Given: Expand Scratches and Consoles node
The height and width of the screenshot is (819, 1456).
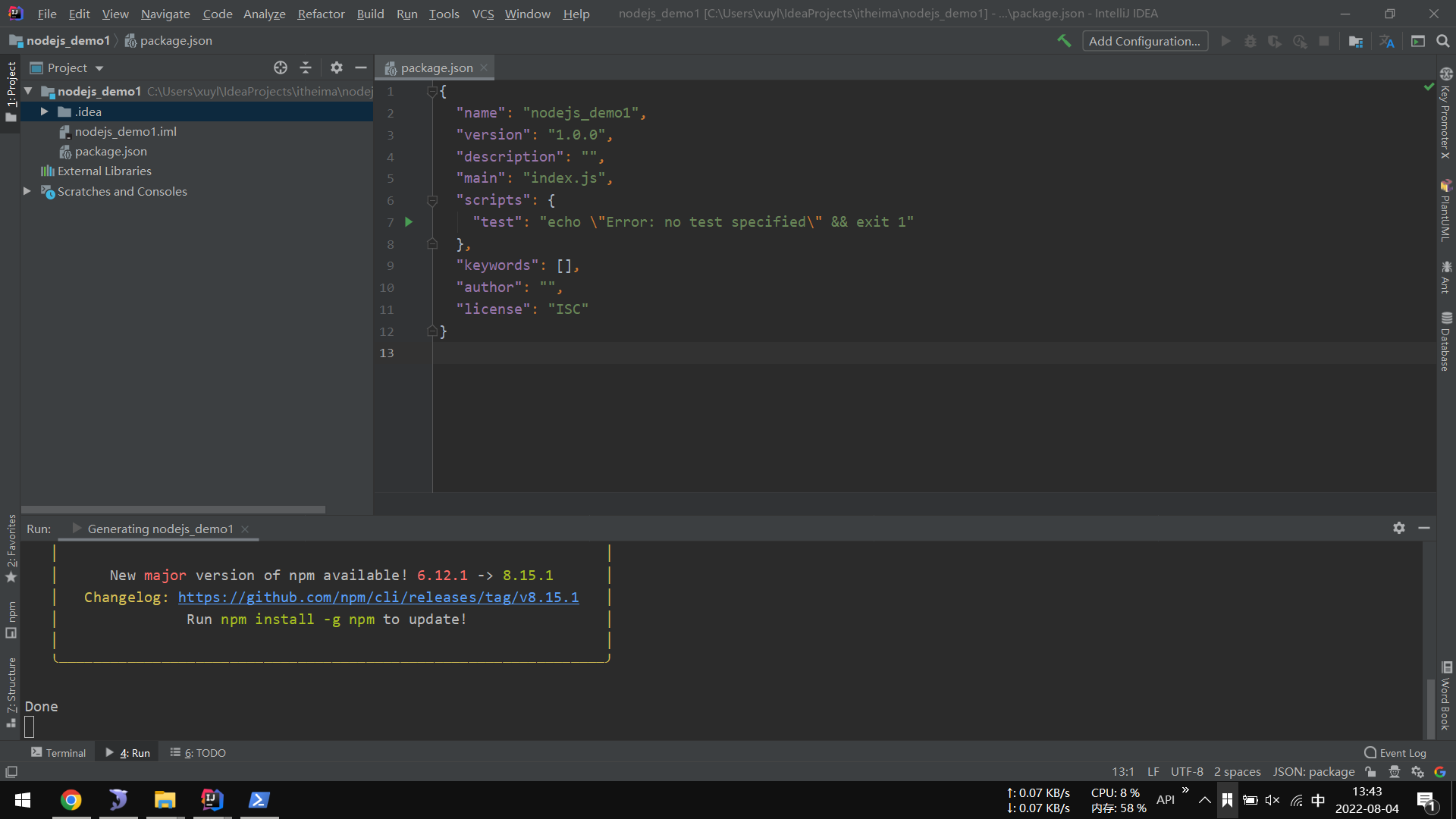Looking at the screenshot, I should [27, 191].
